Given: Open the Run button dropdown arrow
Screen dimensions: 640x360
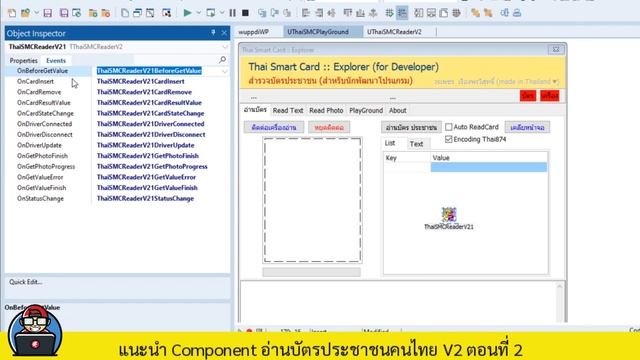Looking at the screenshot, I should pyautogui.click(x=199, y=13).
